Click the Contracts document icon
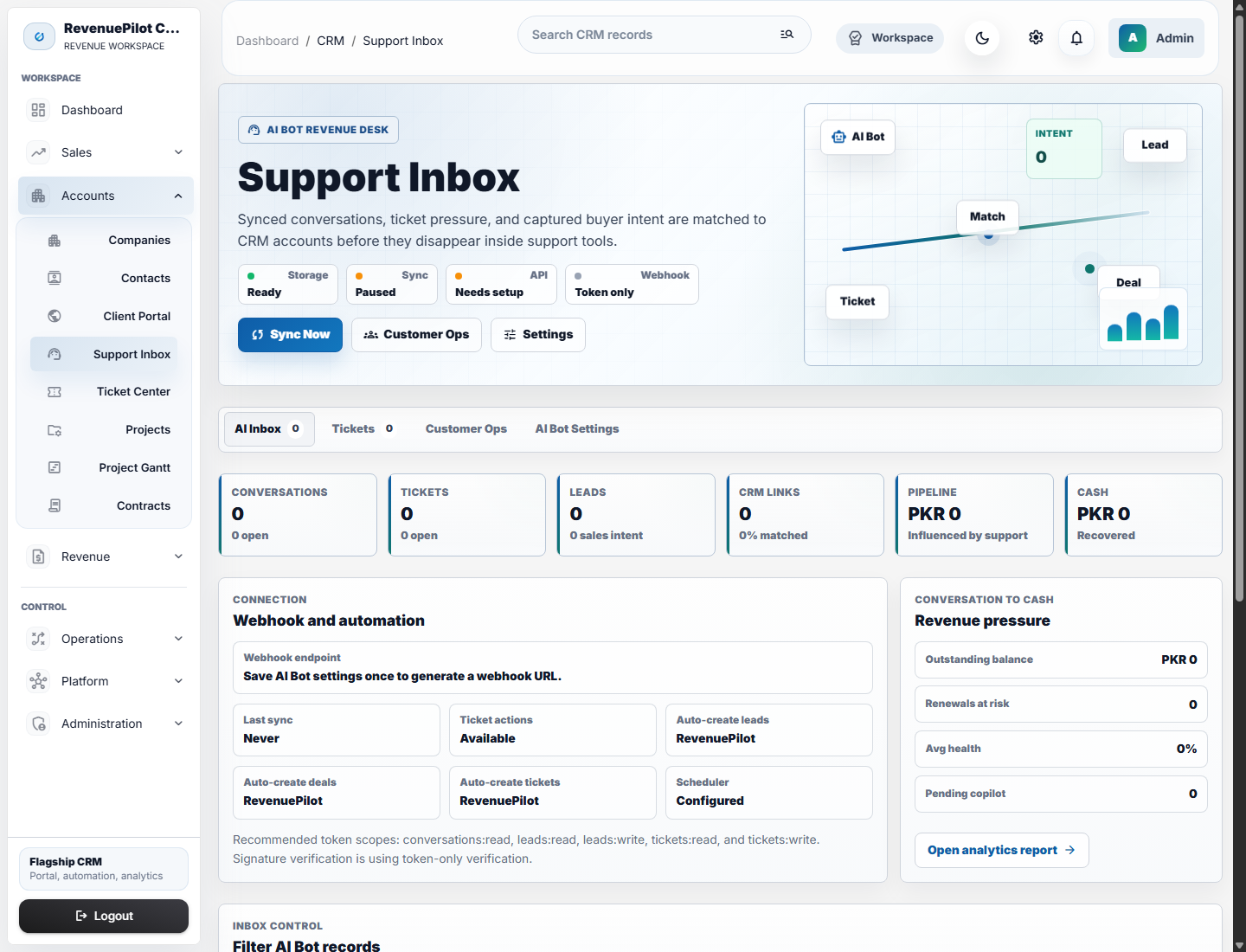 [55, 505]
